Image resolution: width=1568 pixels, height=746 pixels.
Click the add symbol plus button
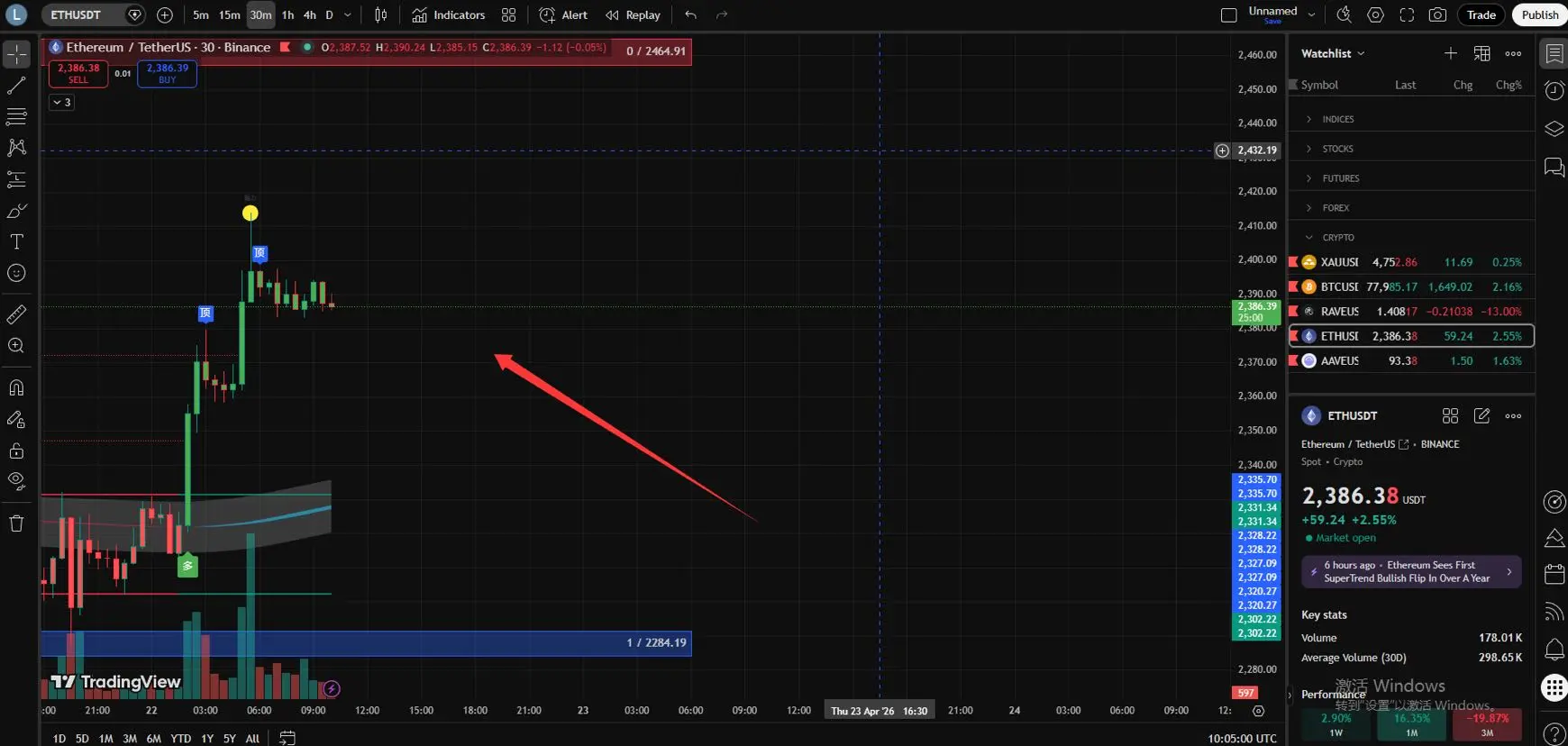coord(165,15)
